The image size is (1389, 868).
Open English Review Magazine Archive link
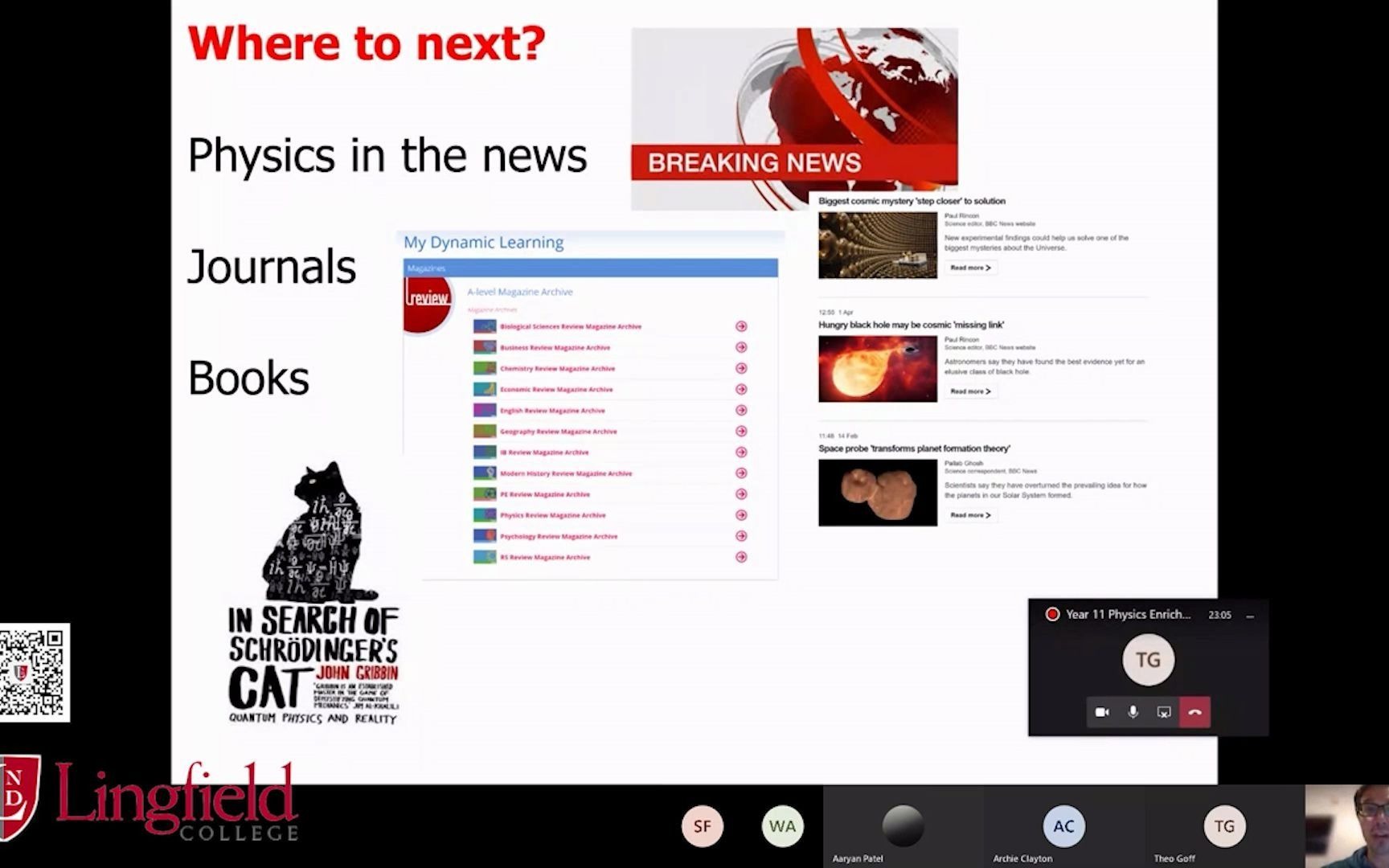pos(552,410)
